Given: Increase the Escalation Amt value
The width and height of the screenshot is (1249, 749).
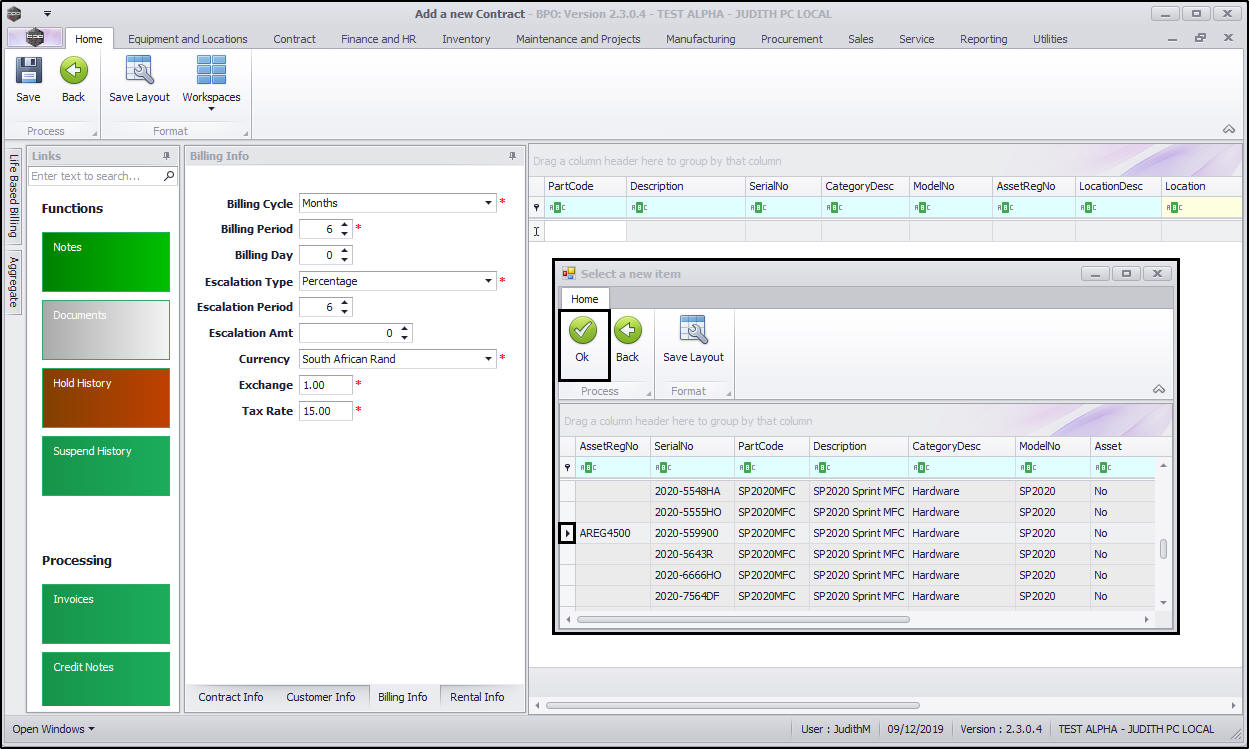Looking at the screenshot, I should pyautogui.click(x=405, y=329).
